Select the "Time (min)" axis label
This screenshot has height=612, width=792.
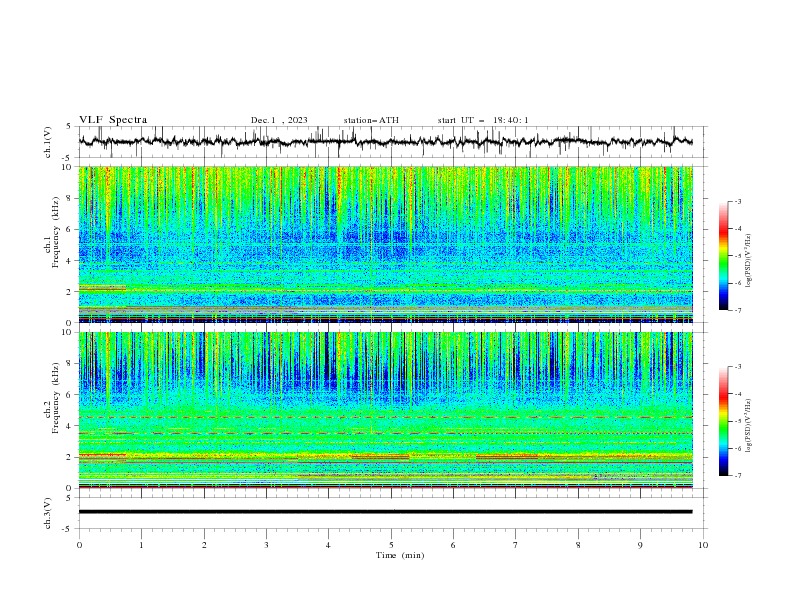coord(400,555)
